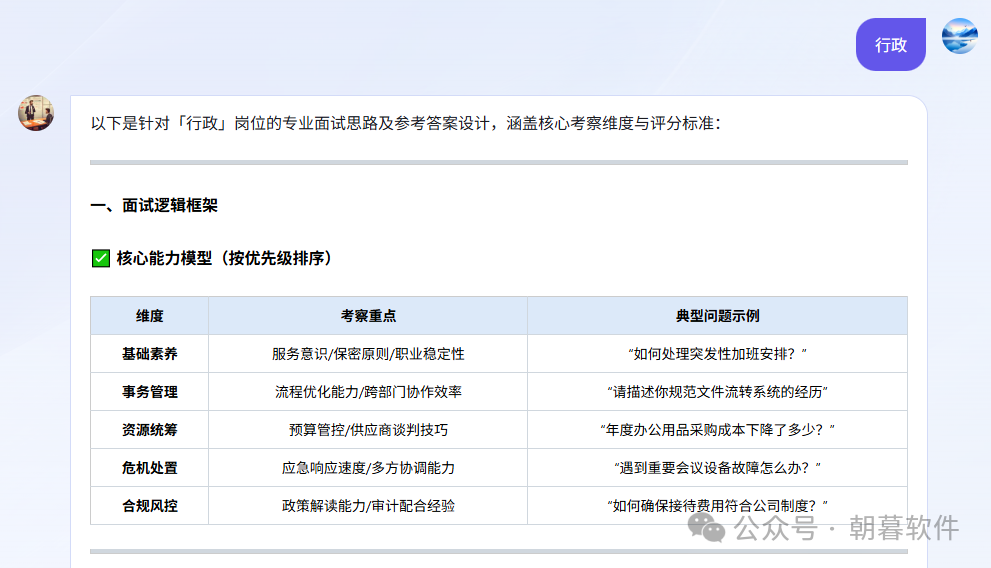Select the intro sentence starting 以下是针对「行政」岗位
Image resolution: width=991 pixels, height=568 pixels.
[x=405, y=123]
